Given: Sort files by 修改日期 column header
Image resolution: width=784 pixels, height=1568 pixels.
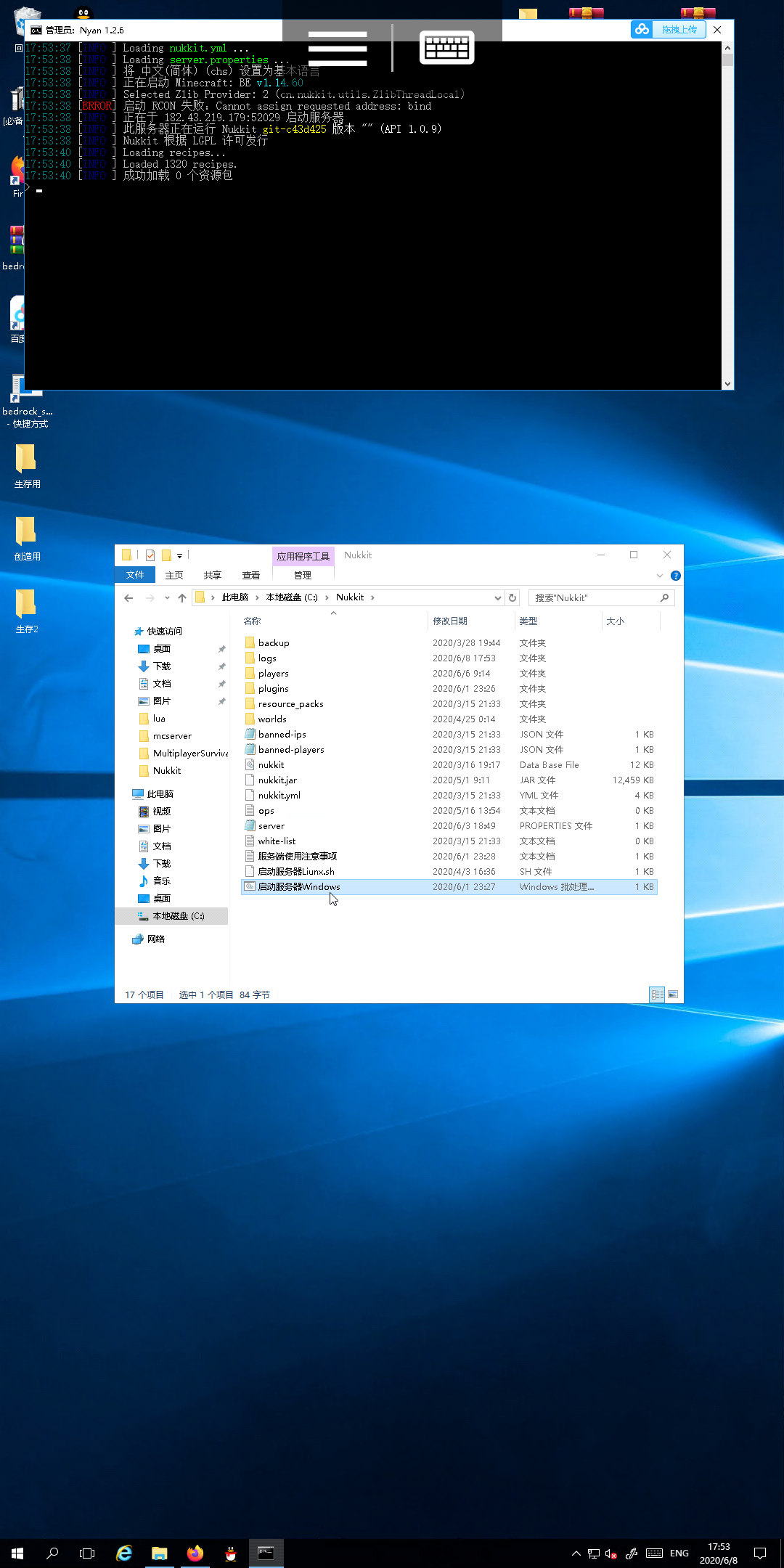Looking at the screenshot, I should [471, 621].
